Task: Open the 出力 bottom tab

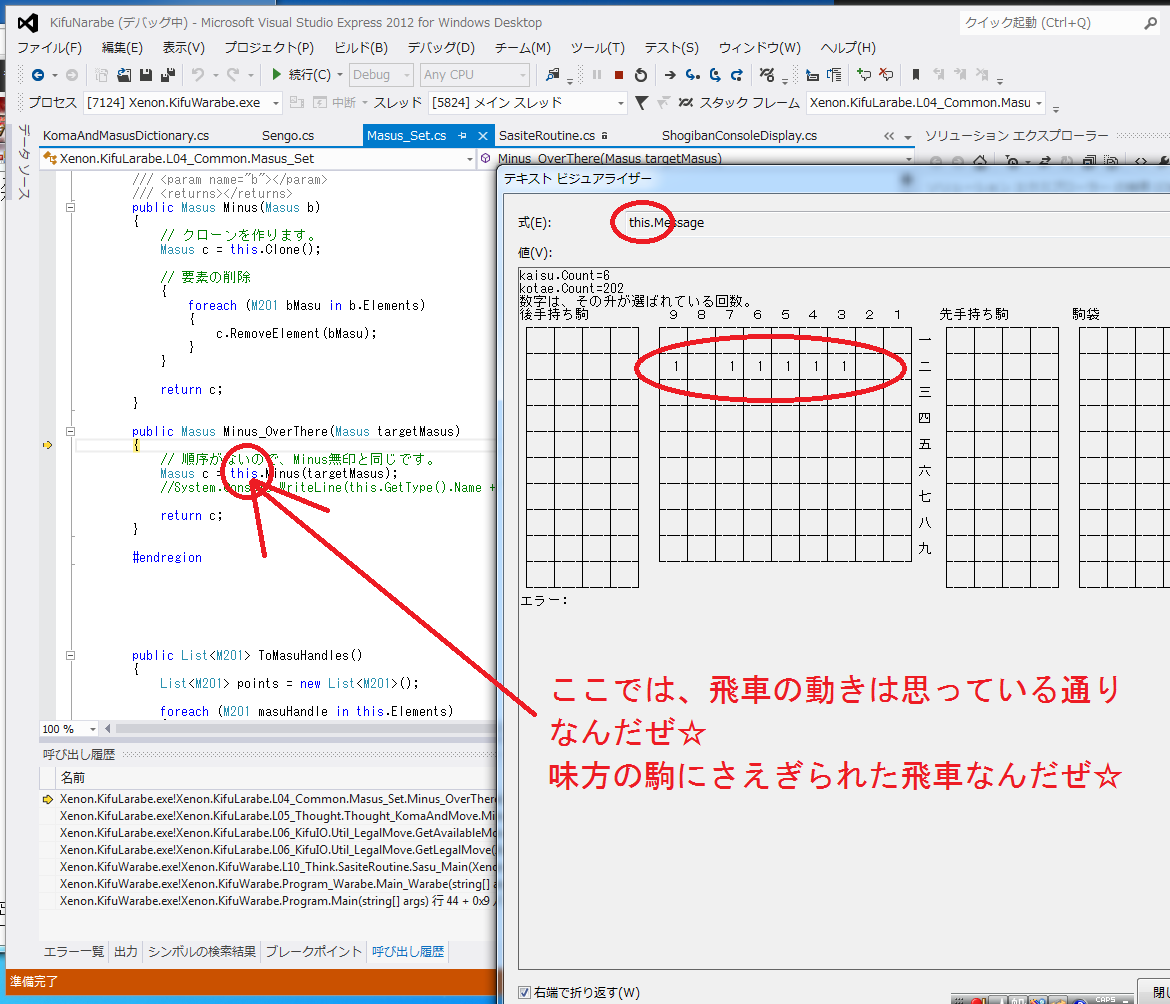Action: pyautogui.click(x=126, y=951)
